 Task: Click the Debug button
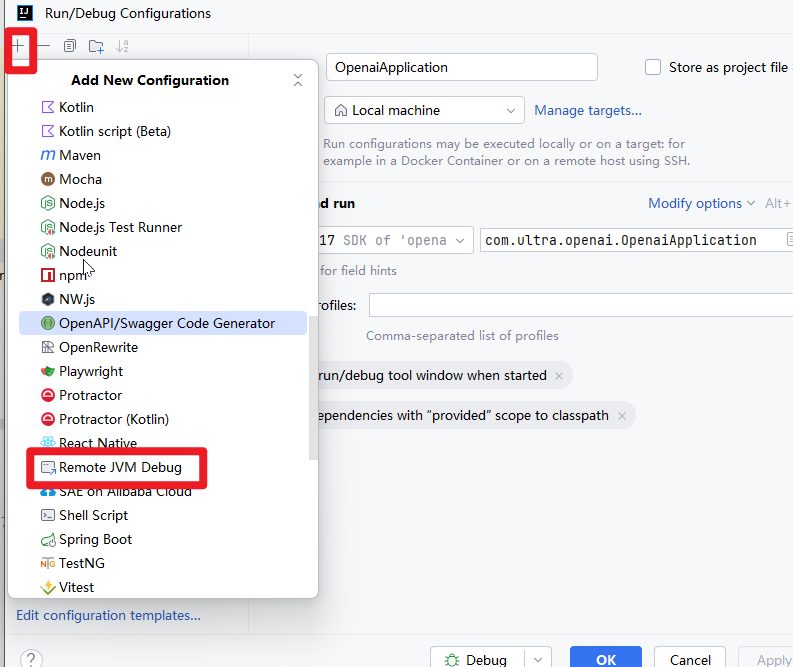477,659
